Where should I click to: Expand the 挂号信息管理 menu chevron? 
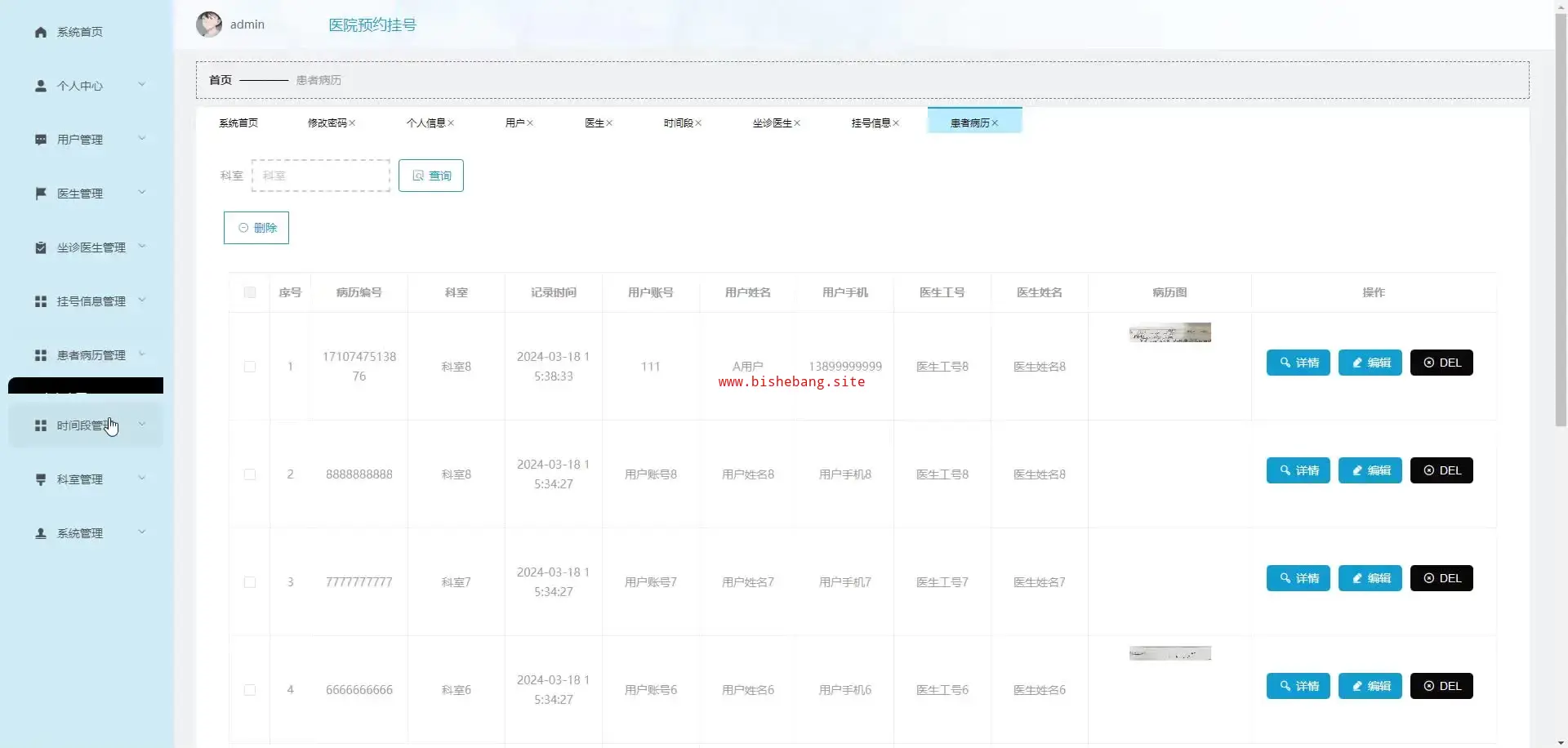pos(142,301)
